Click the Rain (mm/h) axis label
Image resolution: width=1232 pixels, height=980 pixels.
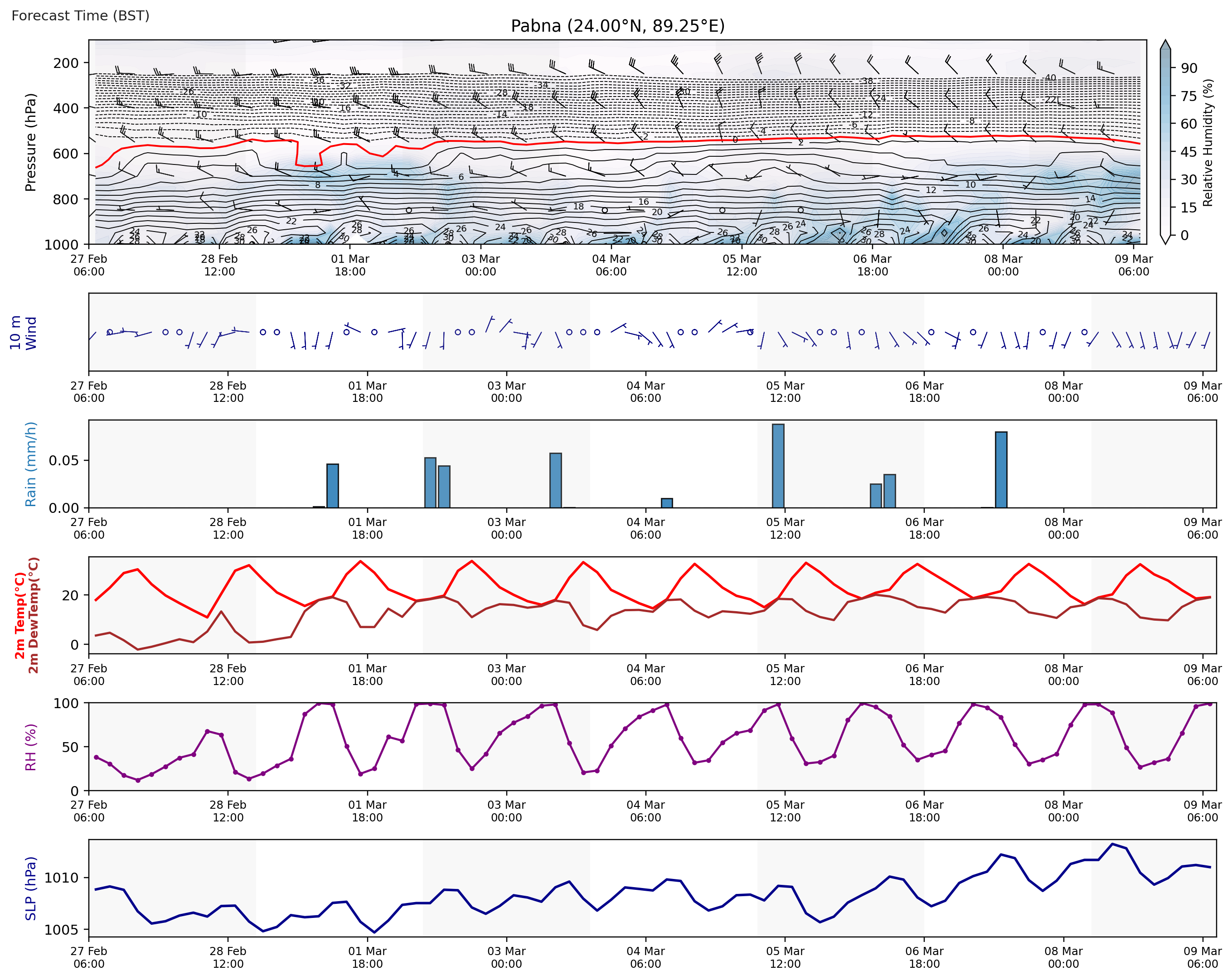pyautogui.click(x=30, y=464)
